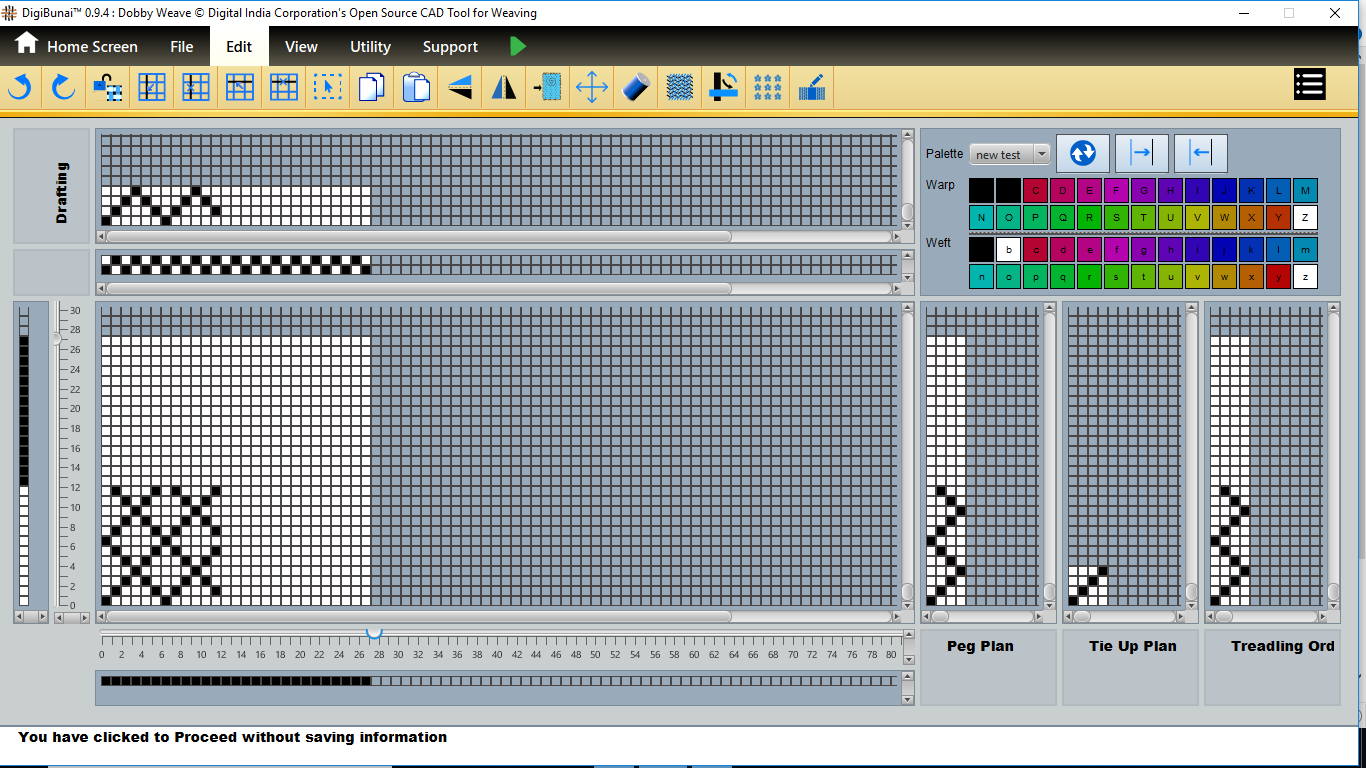Open the Support menu
1366x768 pixels.
click(x=450, y=47)
